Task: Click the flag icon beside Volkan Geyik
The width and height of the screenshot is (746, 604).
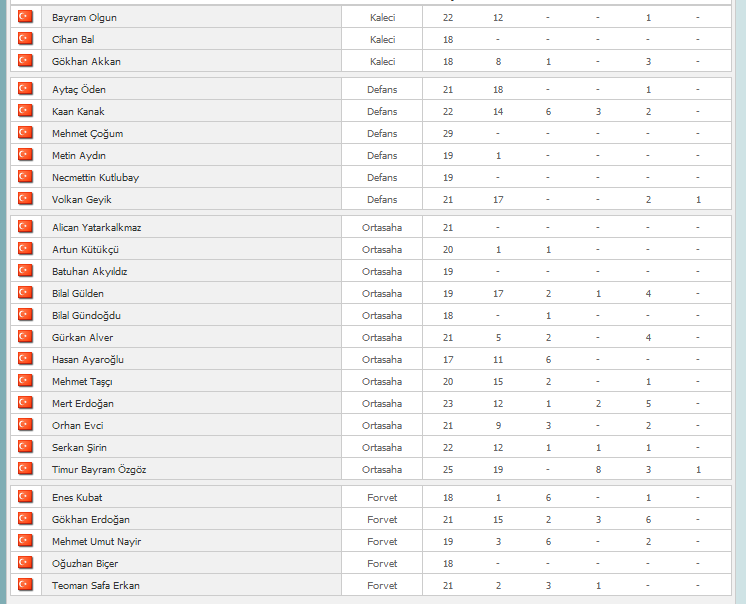Action: tap(25, 199)
